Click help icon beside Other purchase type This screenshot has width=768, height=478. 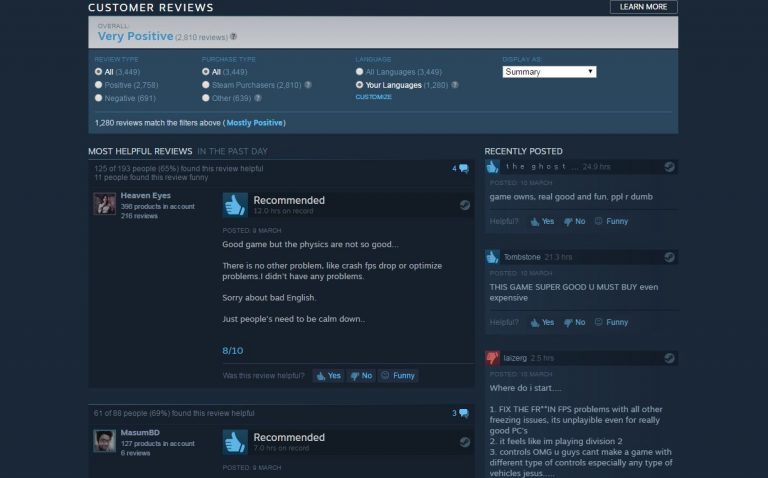click(258, 98)
